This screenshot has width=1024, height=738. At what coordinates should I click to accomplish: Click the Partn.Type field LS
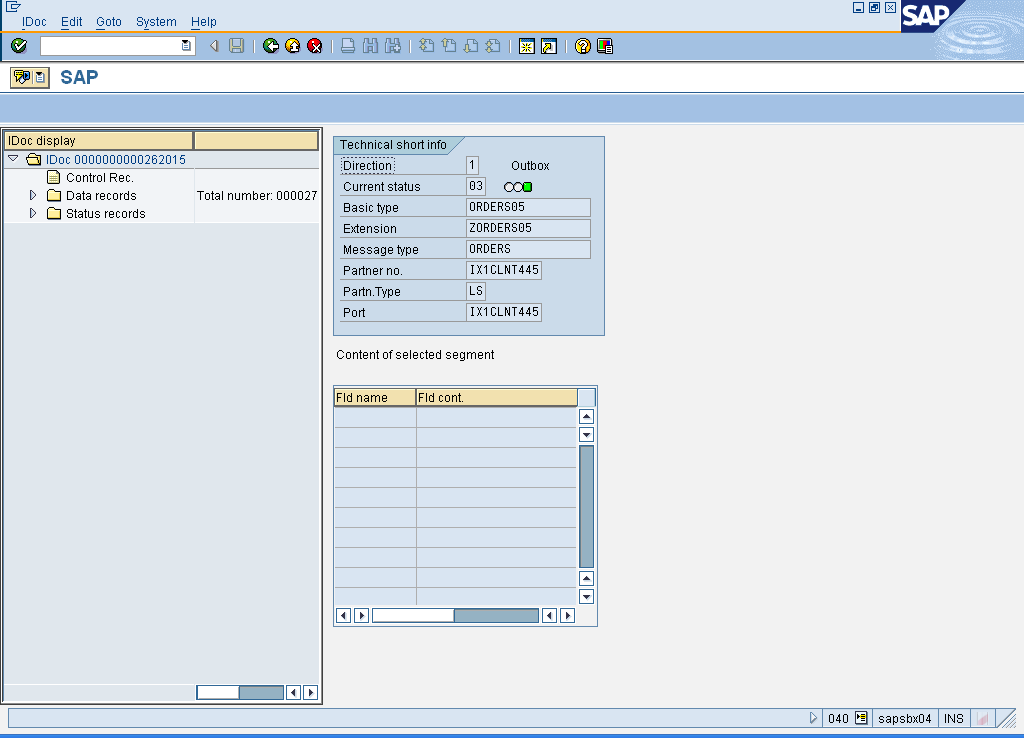pos(475,291)
